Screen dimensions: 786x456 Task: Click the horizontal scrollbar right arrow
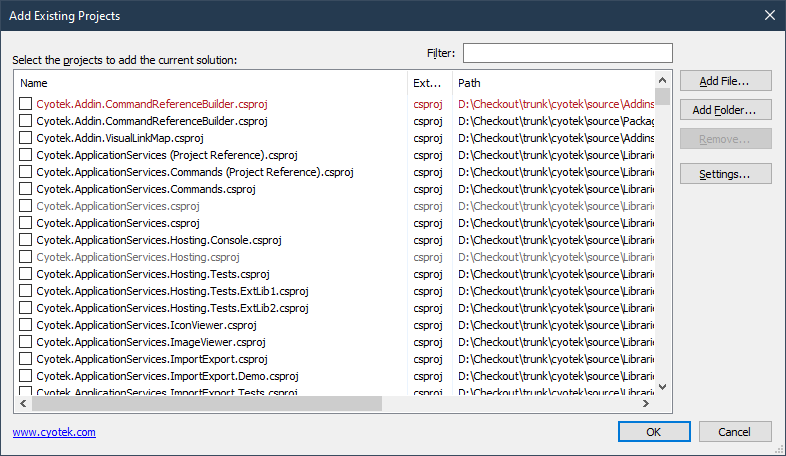(x=646, y=403)
